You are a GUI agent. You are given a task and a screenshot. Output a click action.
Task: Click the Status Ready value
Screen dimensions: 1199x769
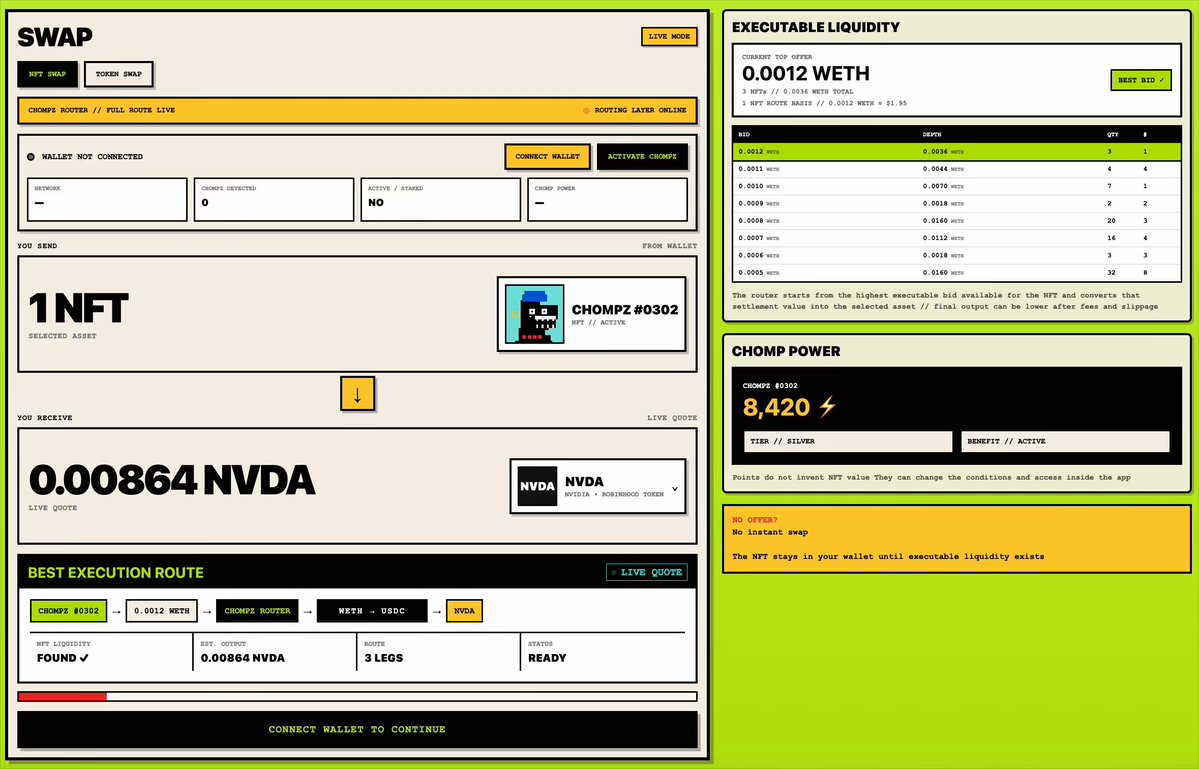[x=547, y=657]
